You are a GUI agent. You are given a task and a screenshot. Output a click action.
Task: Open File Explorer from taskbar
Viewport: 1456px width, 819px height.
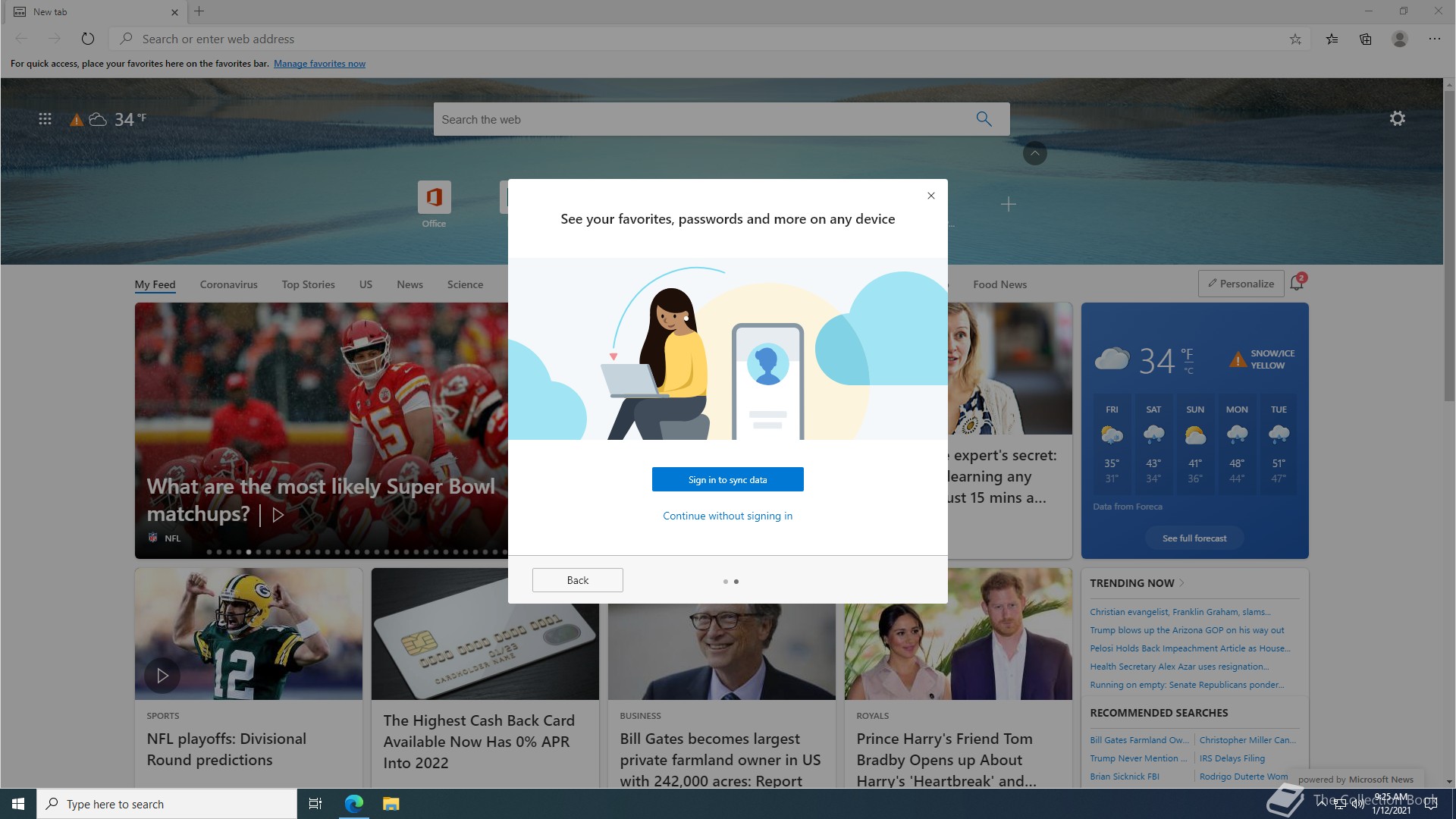(391, 804)
